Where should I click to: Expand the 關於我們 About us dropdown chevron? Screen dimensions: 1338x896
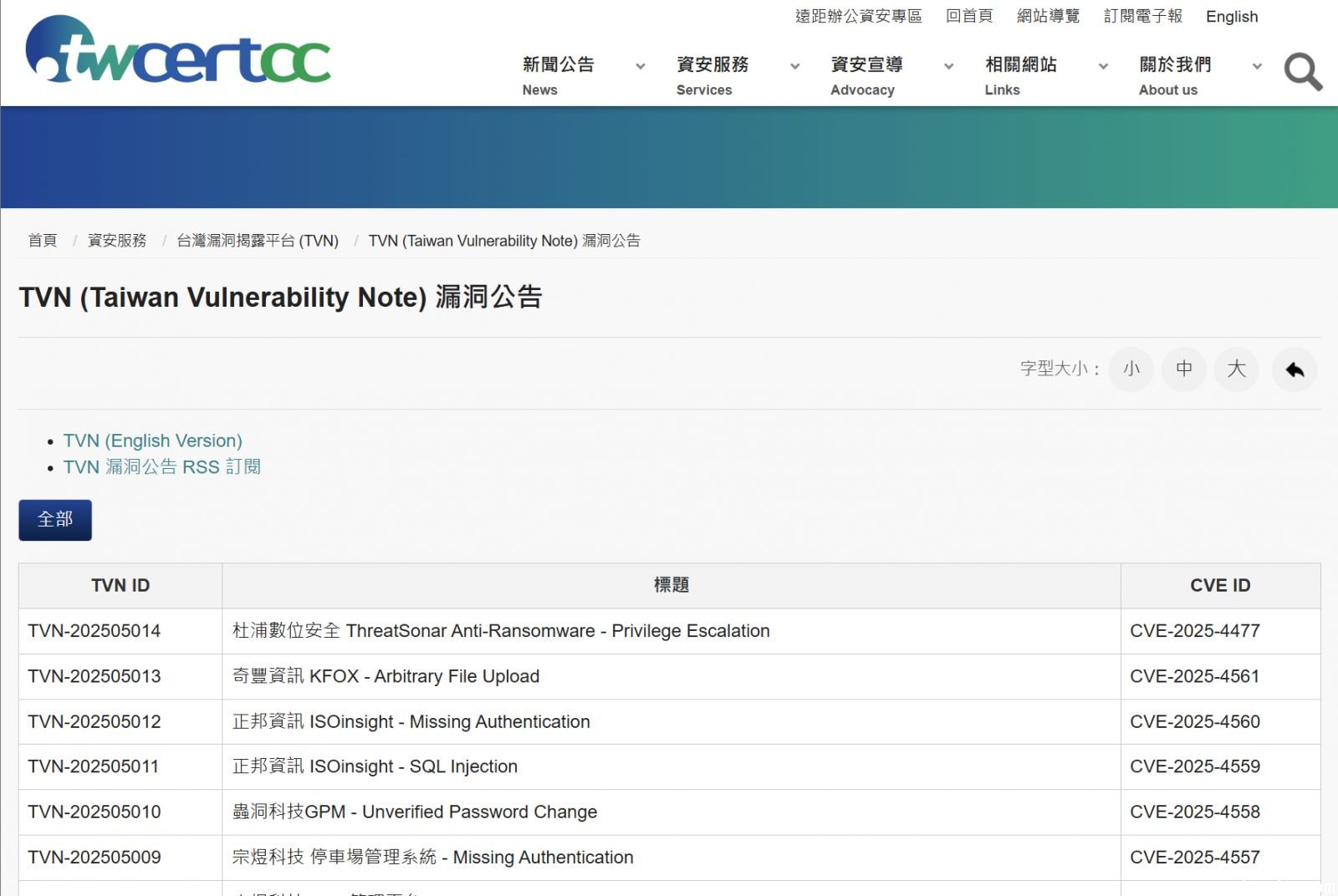click(1257, 66)
